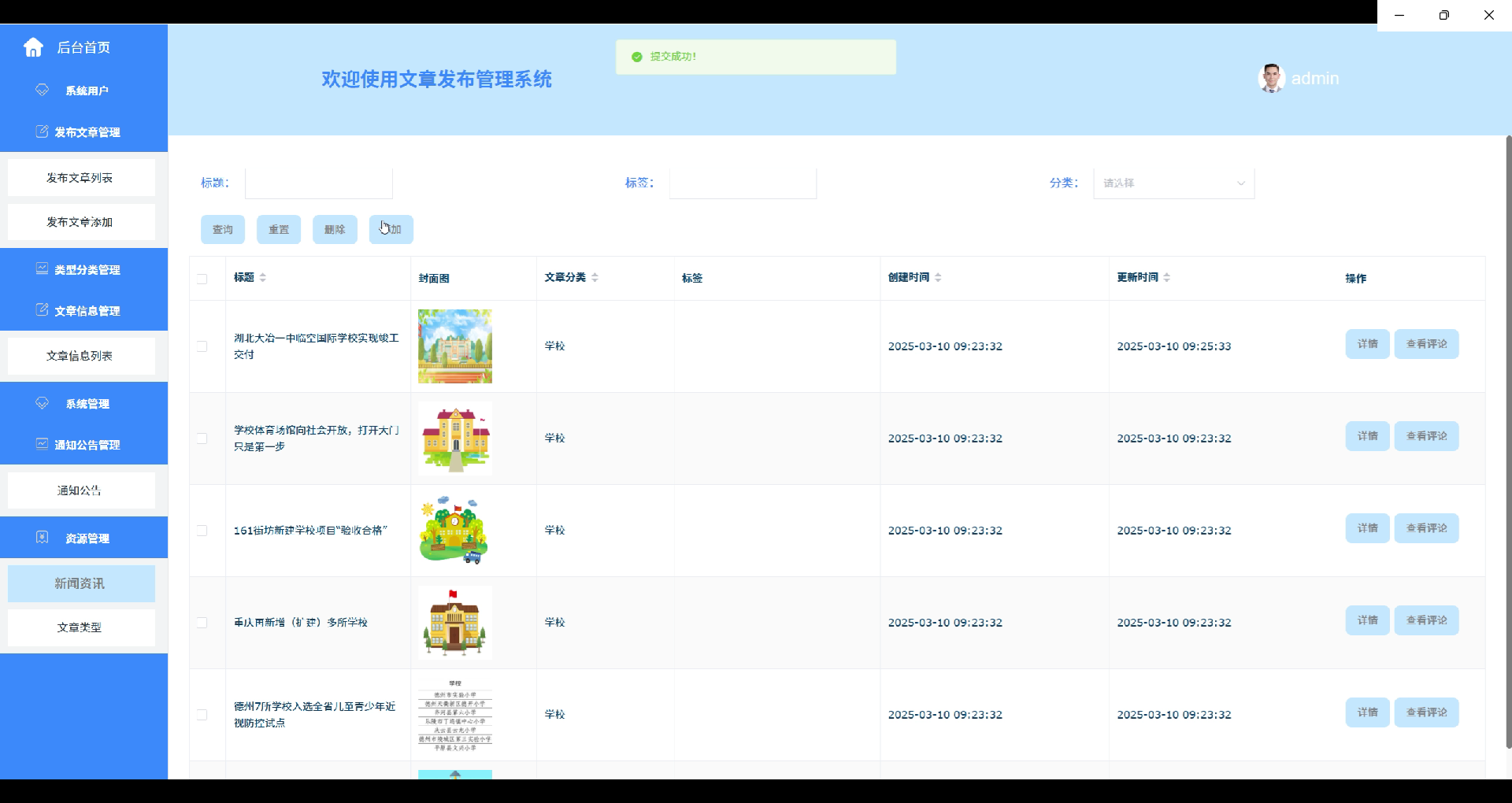This screenshot has height=803, width=1512.
Task: Sort by 创建时间 column arrows
Action: (x=938, y=277)
